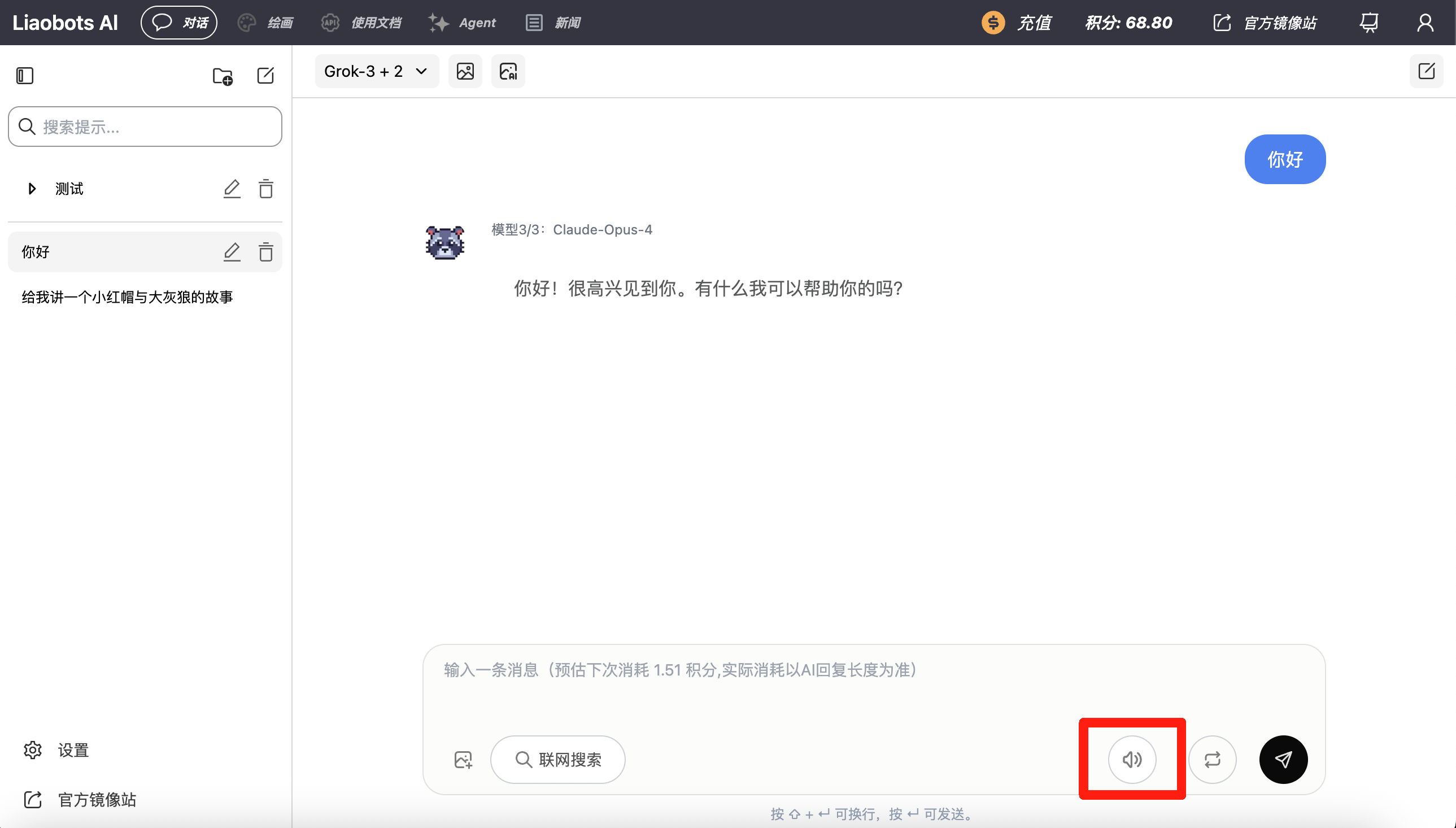The image size is (1456, 828).
Task: Open 官方镜像站 link in header
Action: 1266,23
